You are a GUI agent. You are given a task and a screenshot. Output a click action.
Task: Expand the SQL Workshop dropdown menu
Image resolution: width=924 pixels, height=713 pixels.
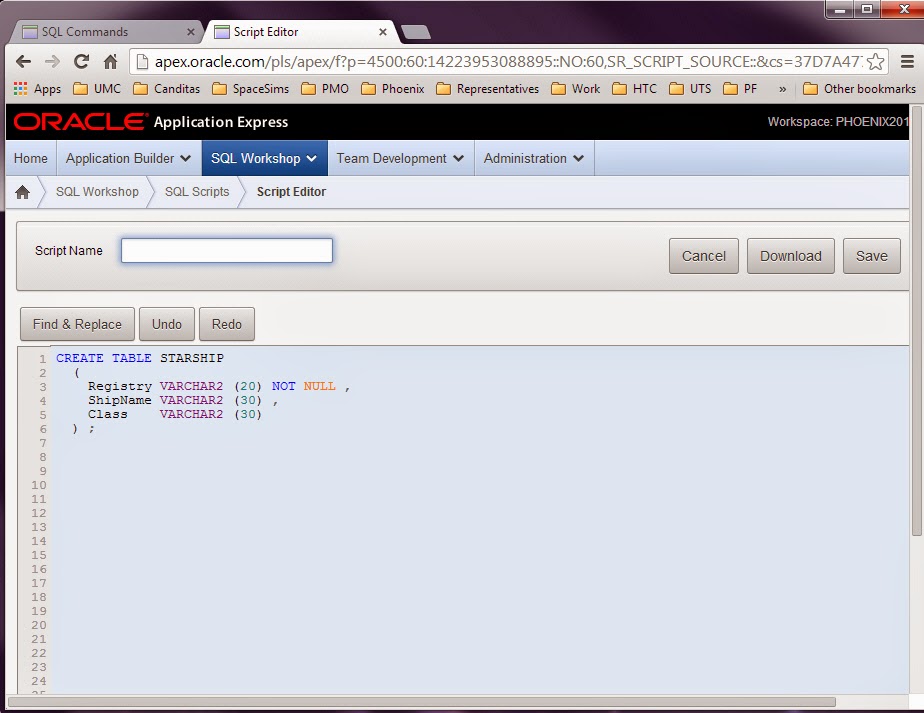coord(263,157)
